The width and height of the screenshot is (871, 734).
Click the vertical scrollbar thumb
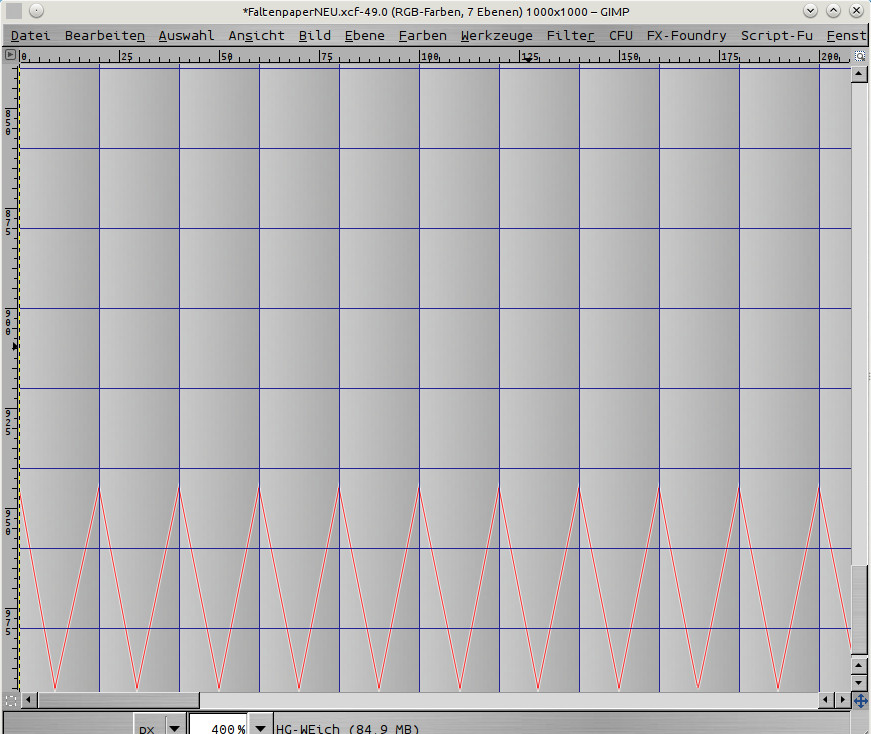[x=859, y=610]
